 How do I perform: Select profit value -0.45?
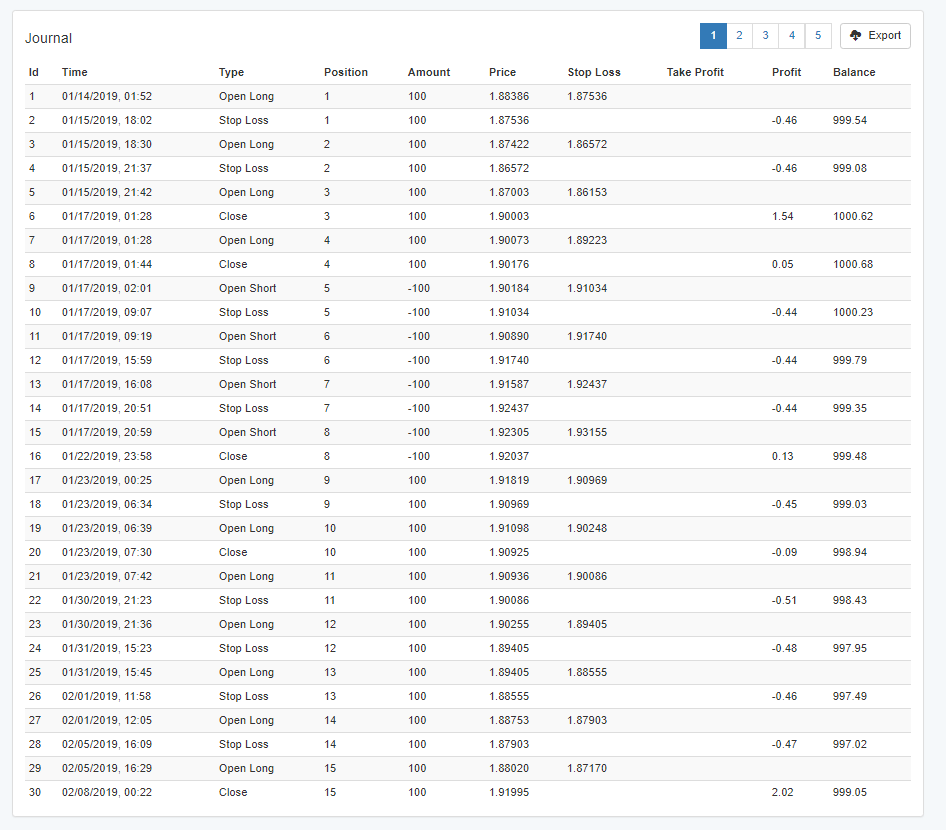coord(784,504)
